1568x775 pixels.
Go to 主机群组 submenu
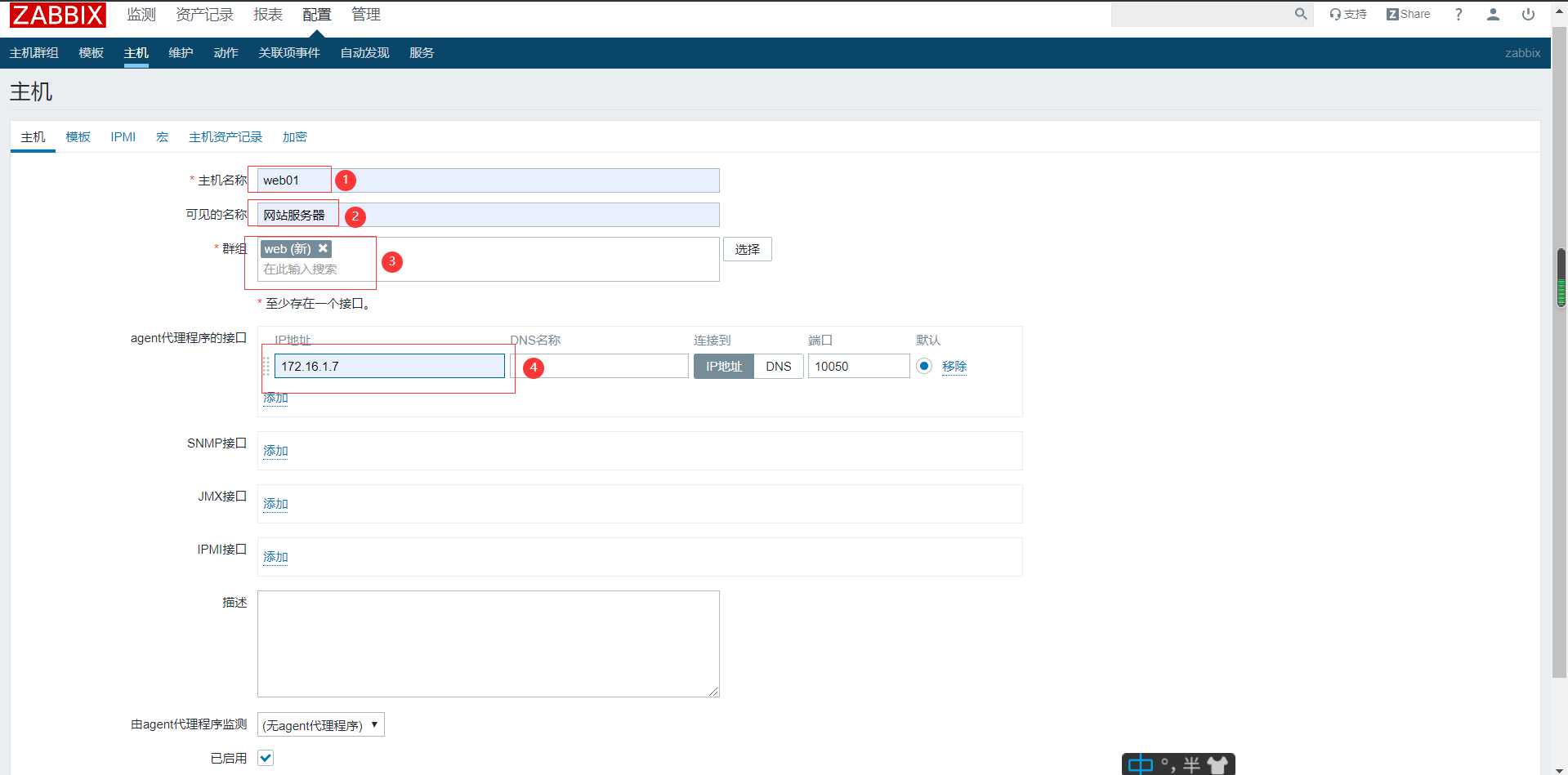pyautogui.click(x=34, y=53)
